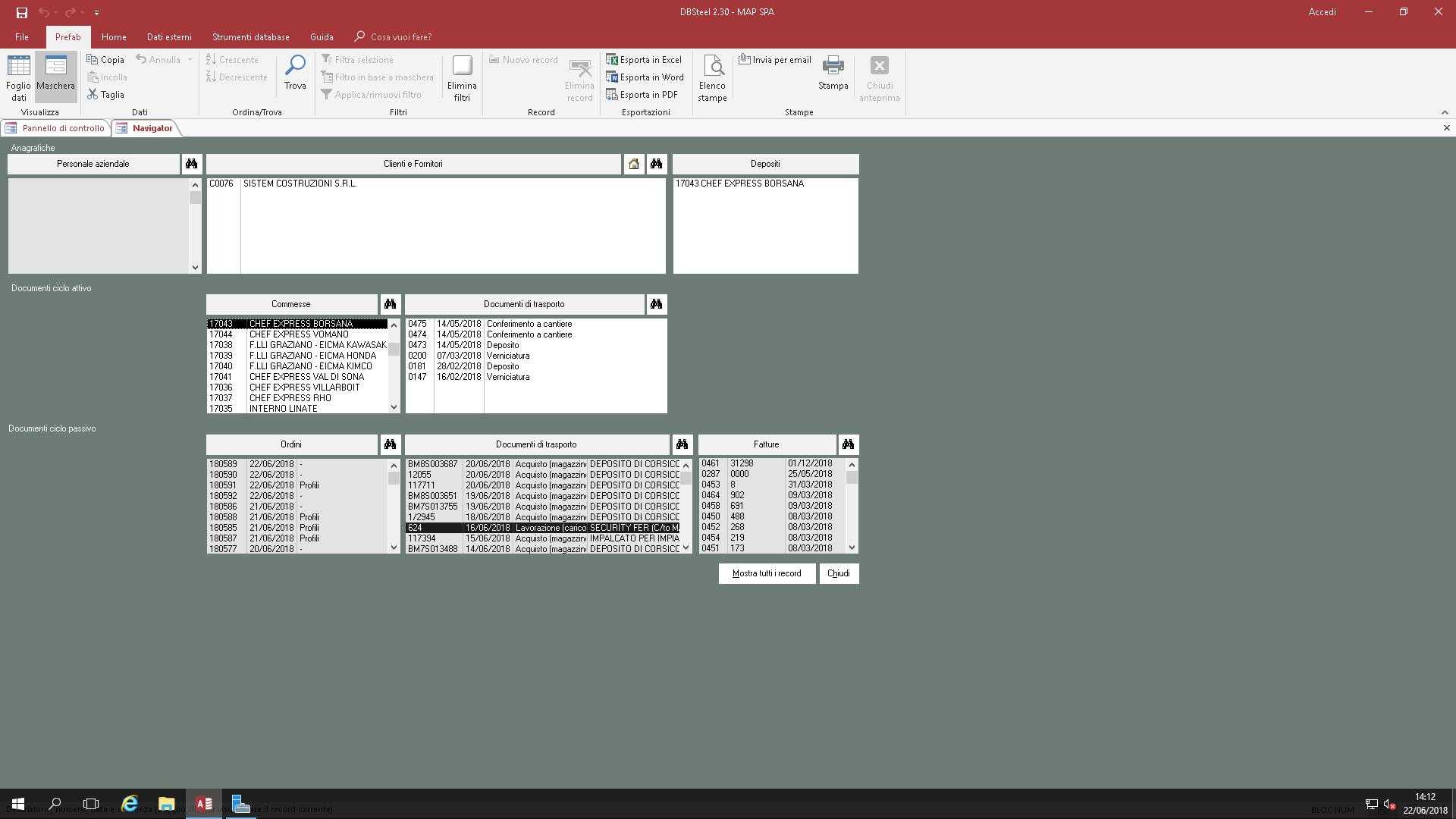Click binoculars search beside Fatture

[848, 444]
